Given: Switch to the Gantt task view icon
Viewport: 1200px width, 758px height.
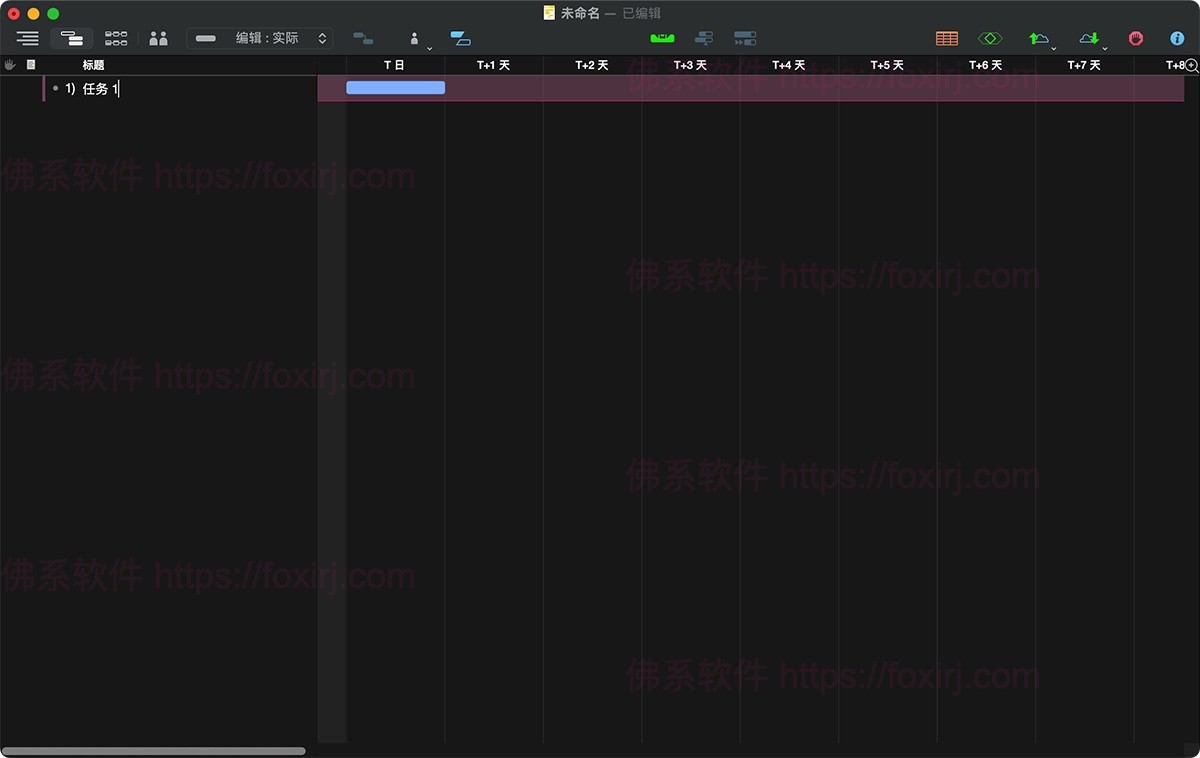Looking at the screenshot, I should pyautogui.click(x=72, y=38).
